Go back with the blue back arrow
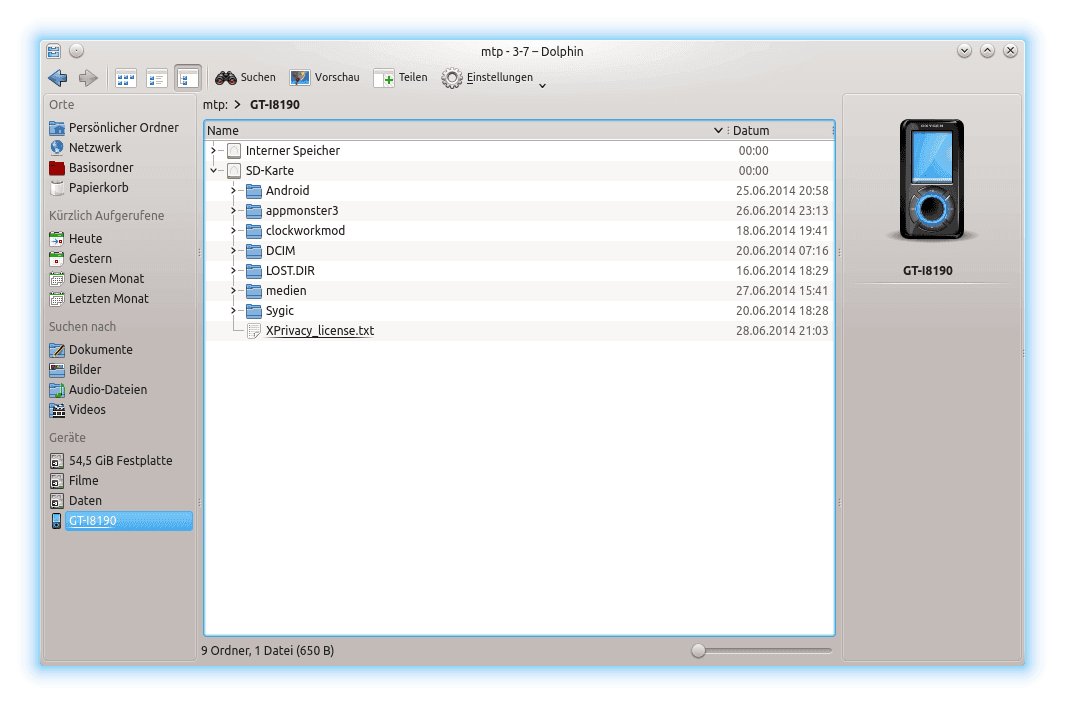 [x=58, y=78]
